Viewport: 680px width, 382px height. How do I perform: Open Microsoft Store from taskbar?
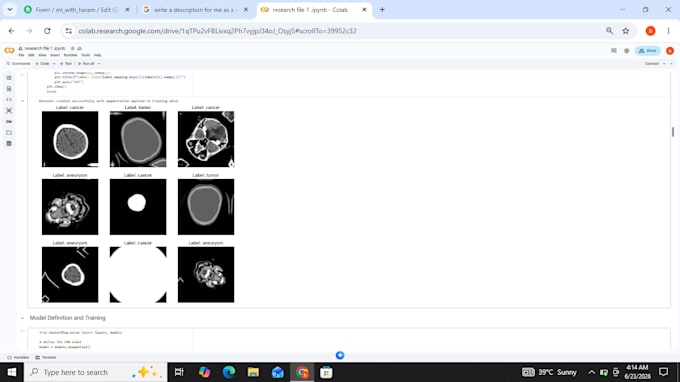326,372
